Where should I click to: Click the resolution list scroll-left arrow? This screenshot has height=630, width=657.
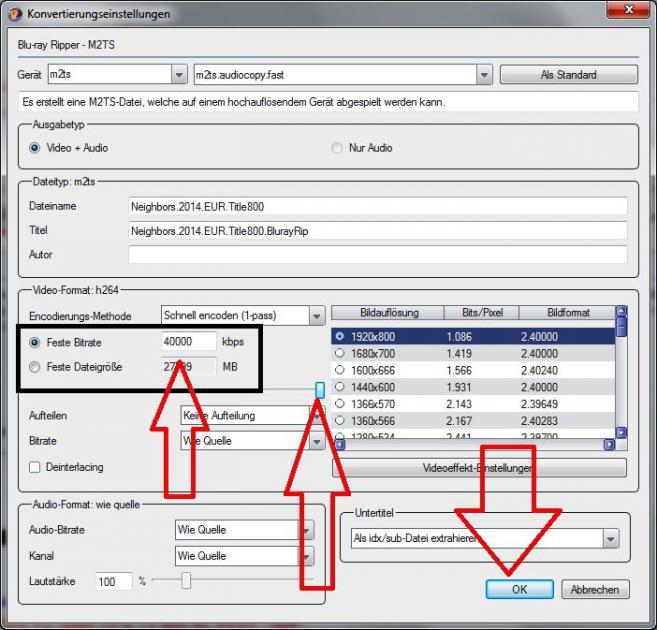(340, 444)
